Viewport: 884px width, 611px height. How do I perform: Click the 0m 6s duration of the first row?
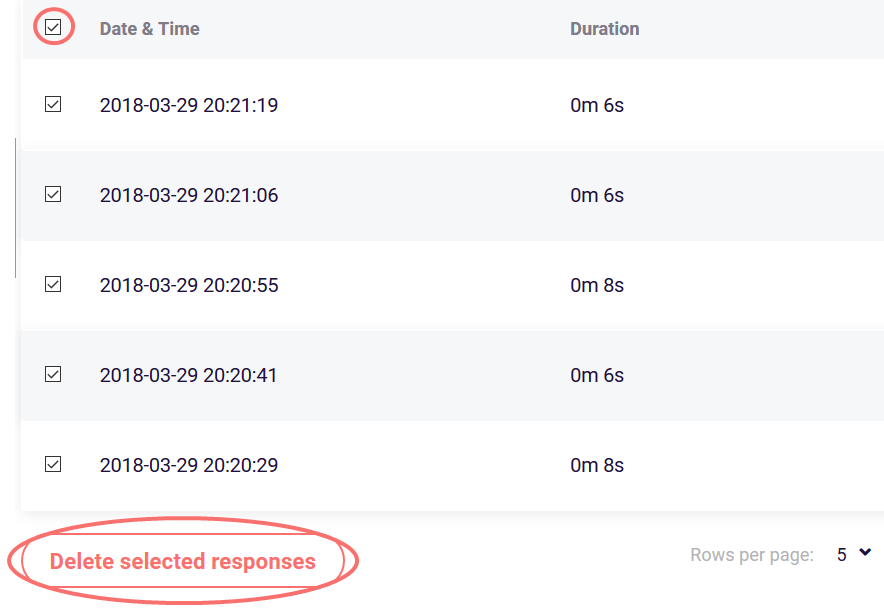click(x=597, y=104)
